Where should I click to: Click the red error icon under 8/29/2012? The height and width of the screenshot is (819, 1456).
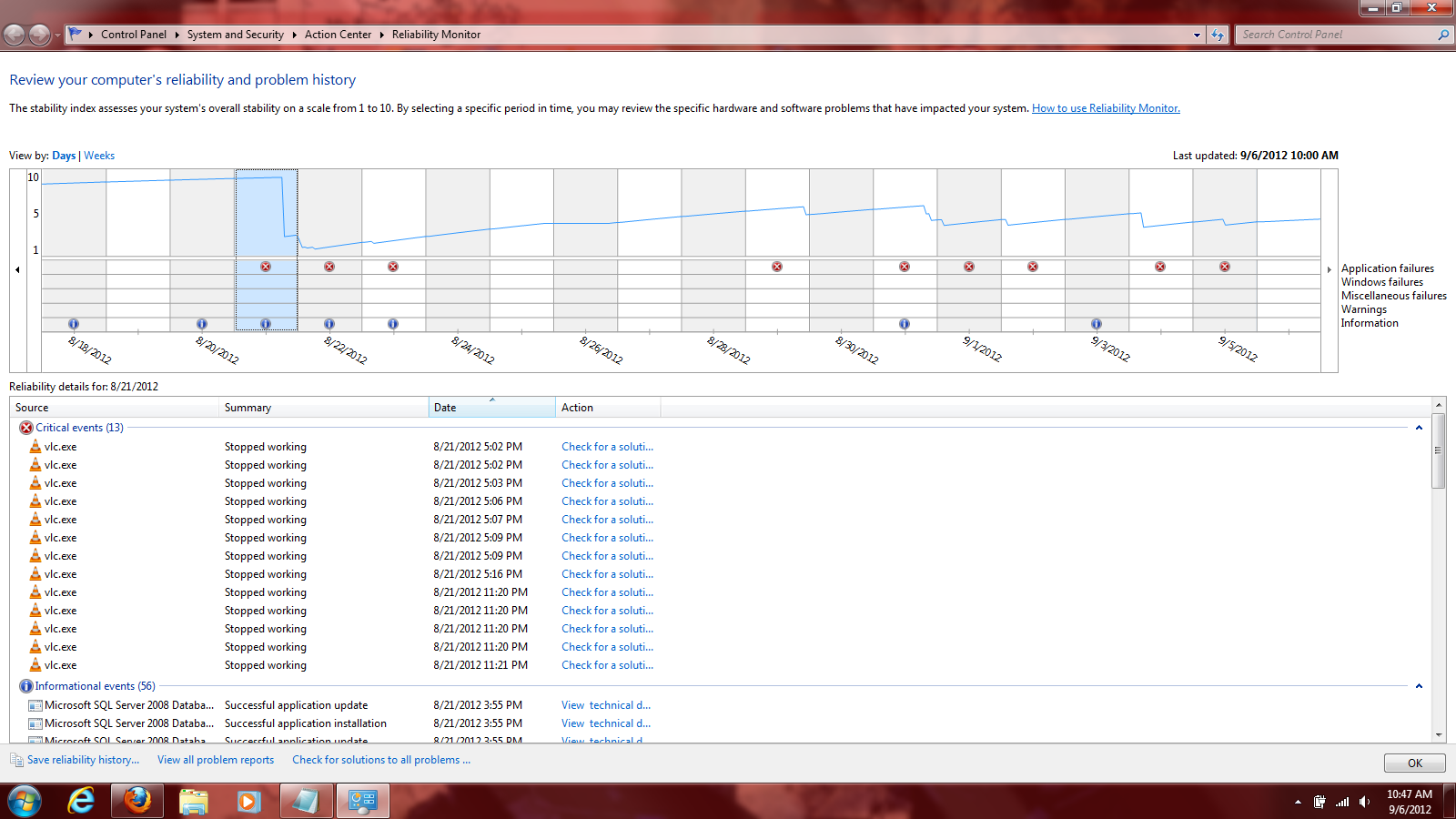click(x=777, y=267)
